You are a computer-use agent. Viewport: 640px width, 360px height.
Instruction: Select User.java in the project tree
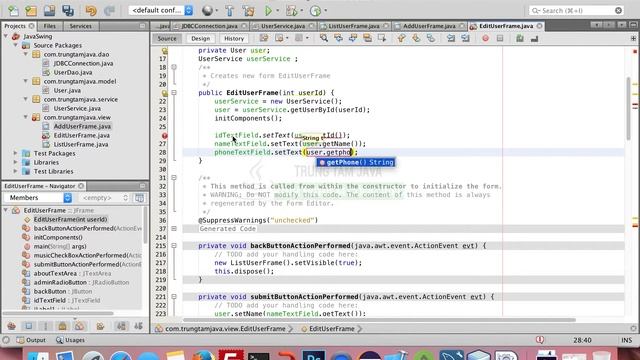click(x=67, y=90)
